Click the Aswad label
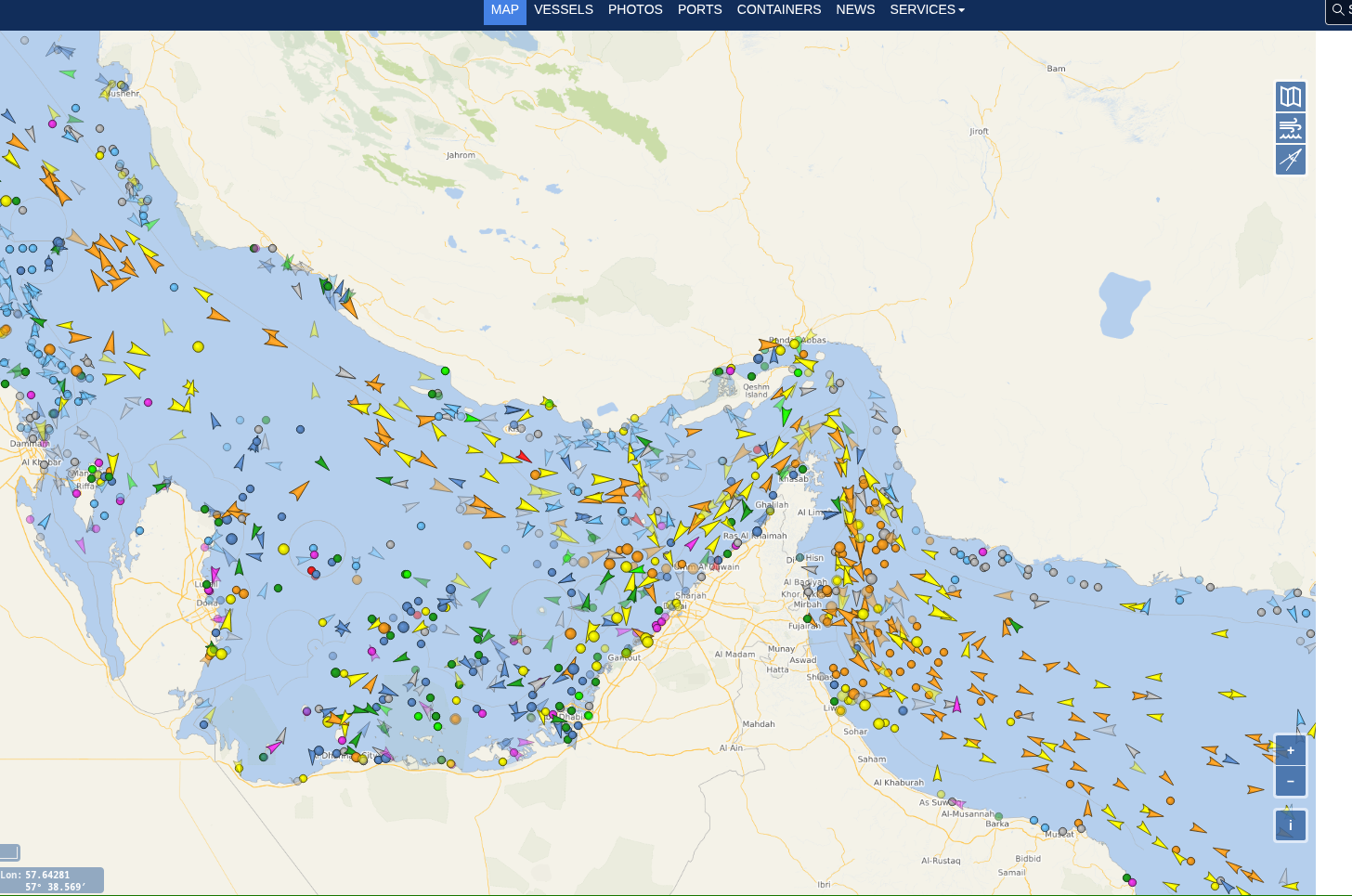The height and width of the screenshot is (896, 1352). 802,660
